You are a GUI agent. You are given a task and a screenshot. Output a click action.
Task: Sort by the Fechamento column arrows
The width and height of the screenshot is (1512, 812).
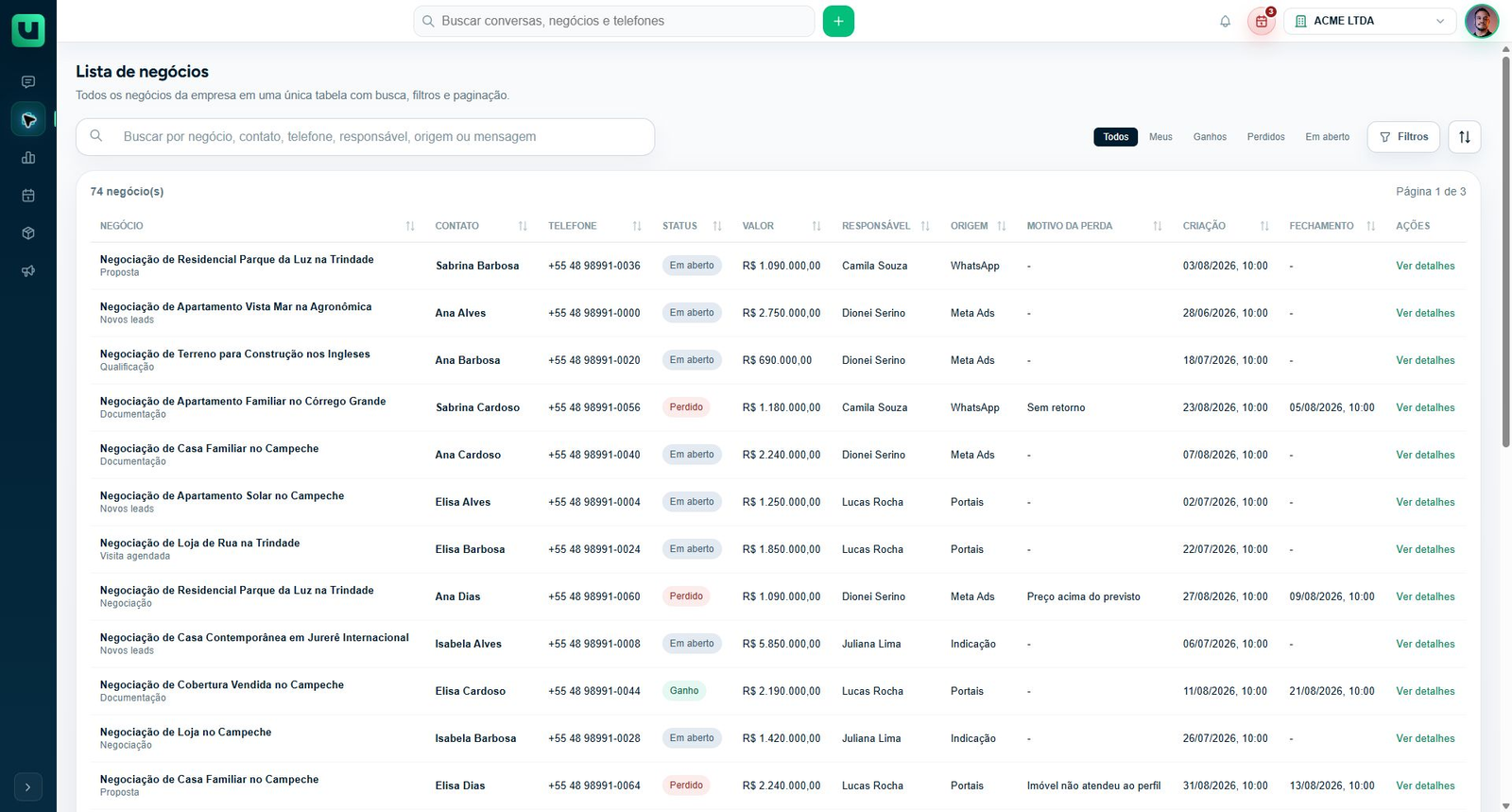coord(1370,226)
